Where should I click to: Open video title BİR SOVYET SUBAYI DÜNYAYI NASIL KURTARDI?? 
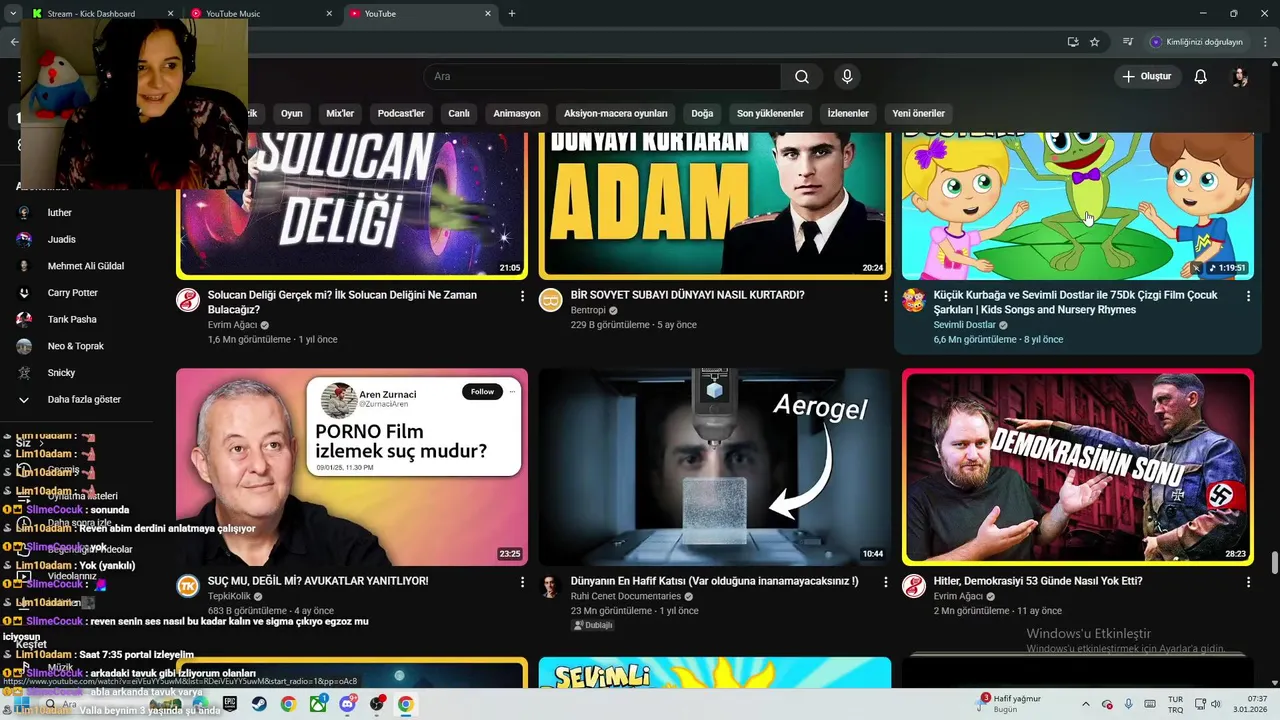pos(687,295)
